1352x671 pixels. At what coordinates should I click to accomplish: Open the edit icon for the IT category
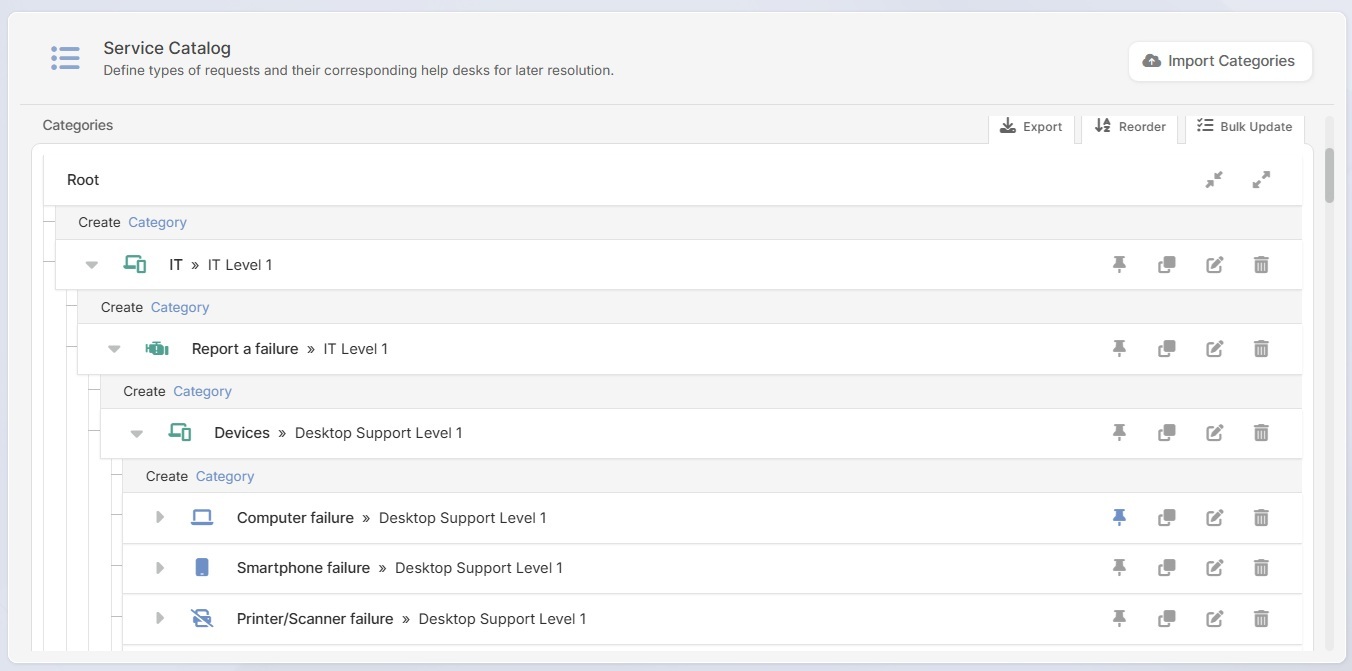point(1214,264)
